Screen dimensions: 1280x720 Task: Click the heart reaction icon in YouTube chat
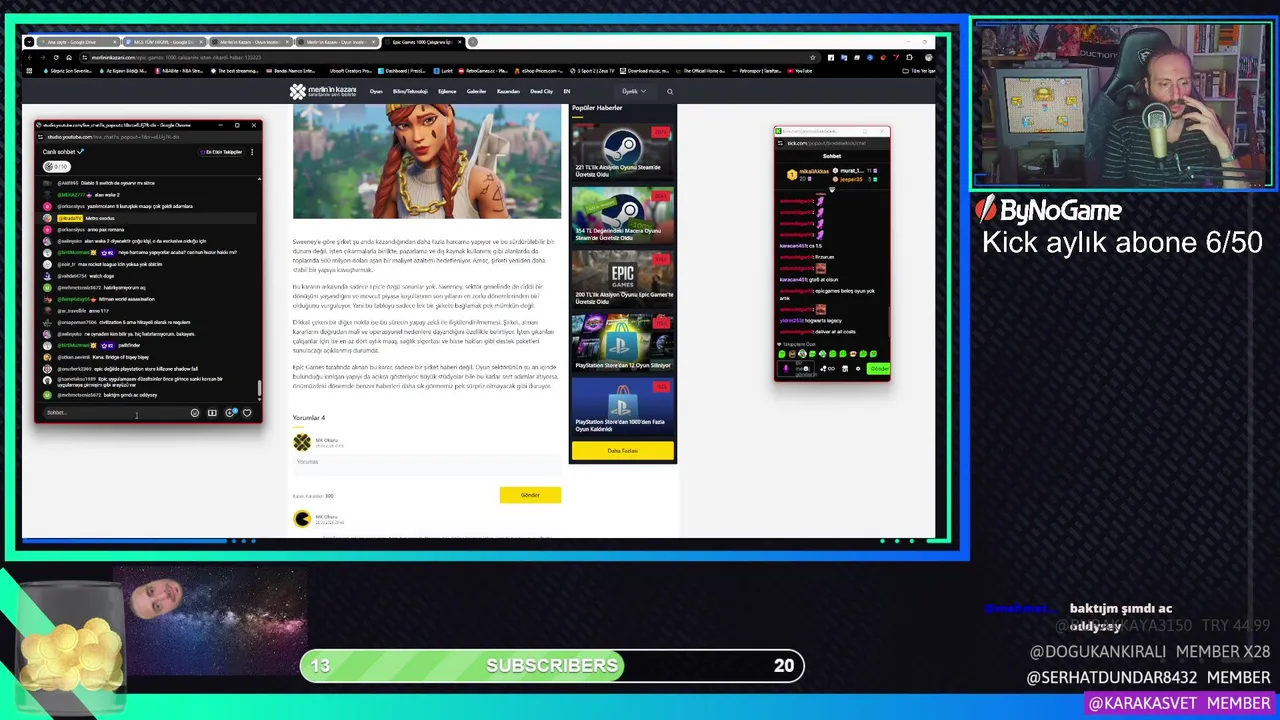click(247, 412)
